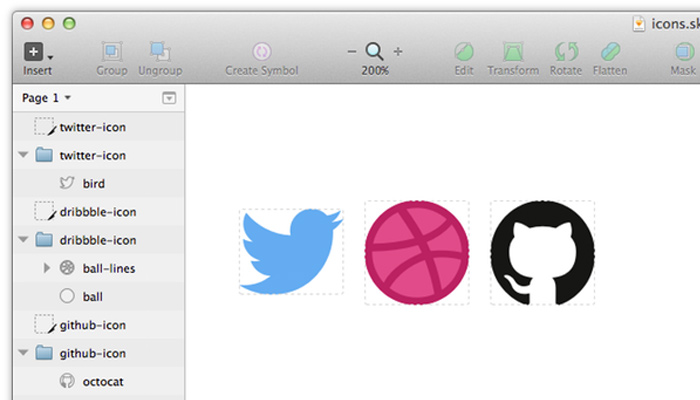Select the bird layer in list
700x400 pixels.
coord(93,184)
